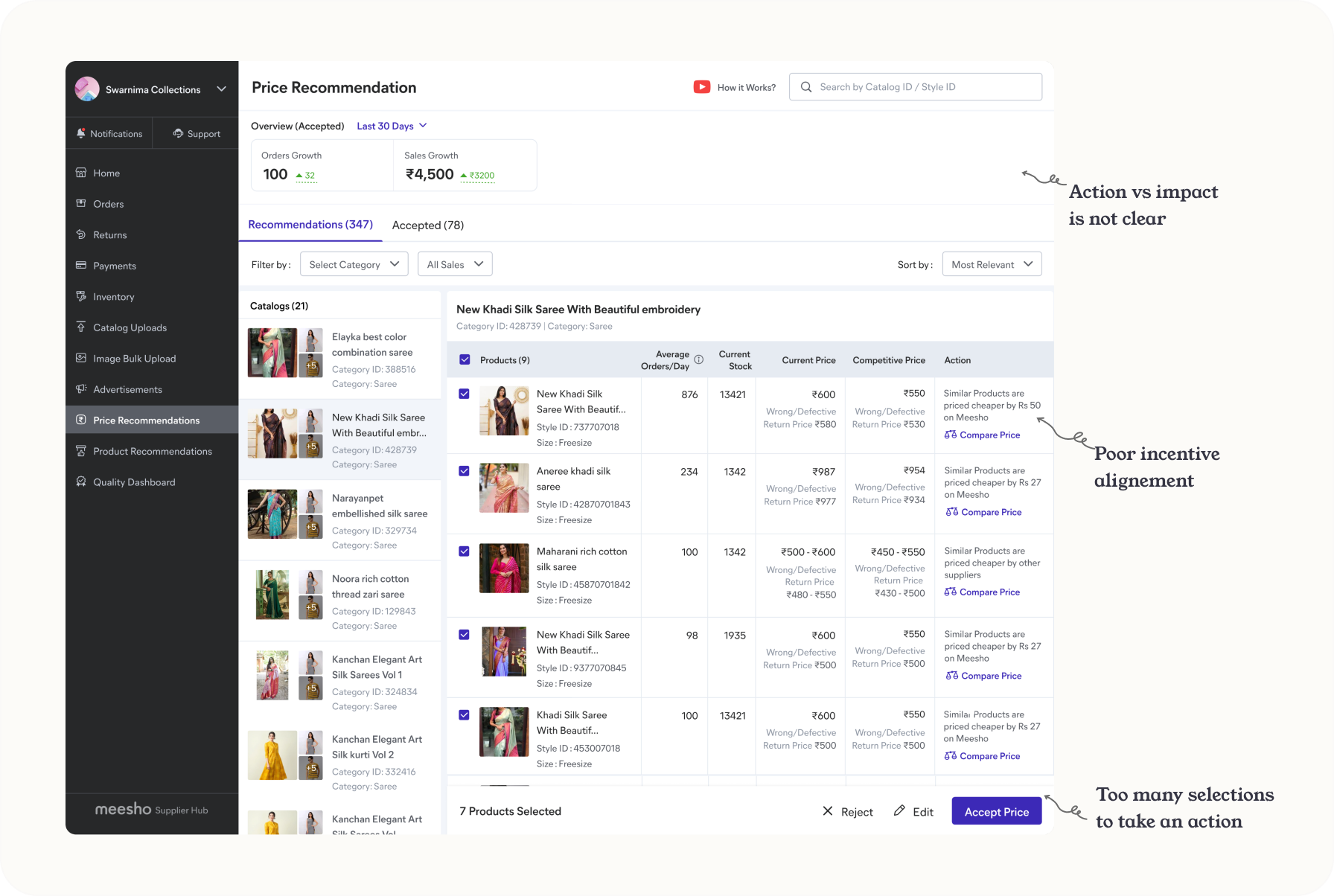Open Payments in sidebar

point(152,266)
